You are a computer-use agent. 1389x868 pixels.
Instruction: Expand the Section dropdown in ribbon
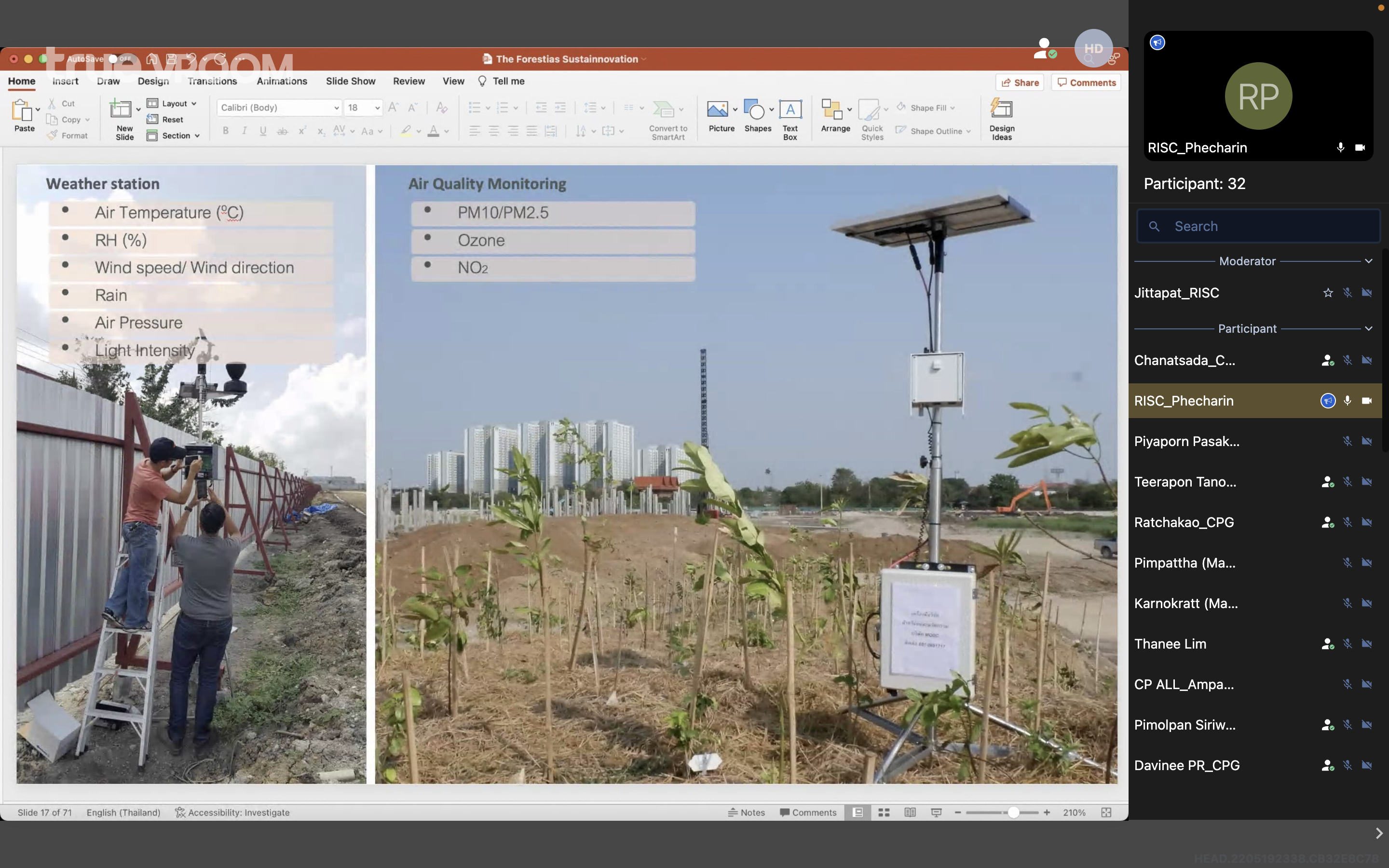tap(197, 136)
